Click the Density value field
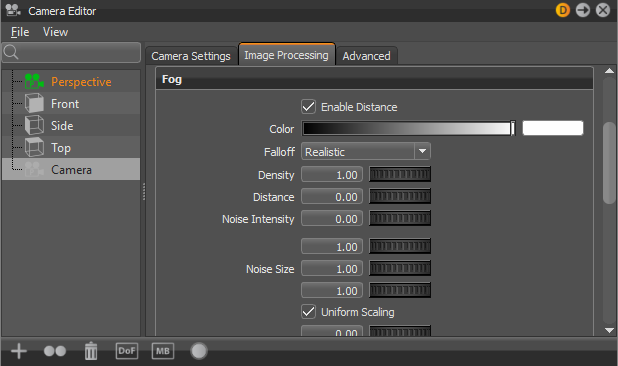The width and height of the screenshot is (618, 366). [x=332, y=174]
